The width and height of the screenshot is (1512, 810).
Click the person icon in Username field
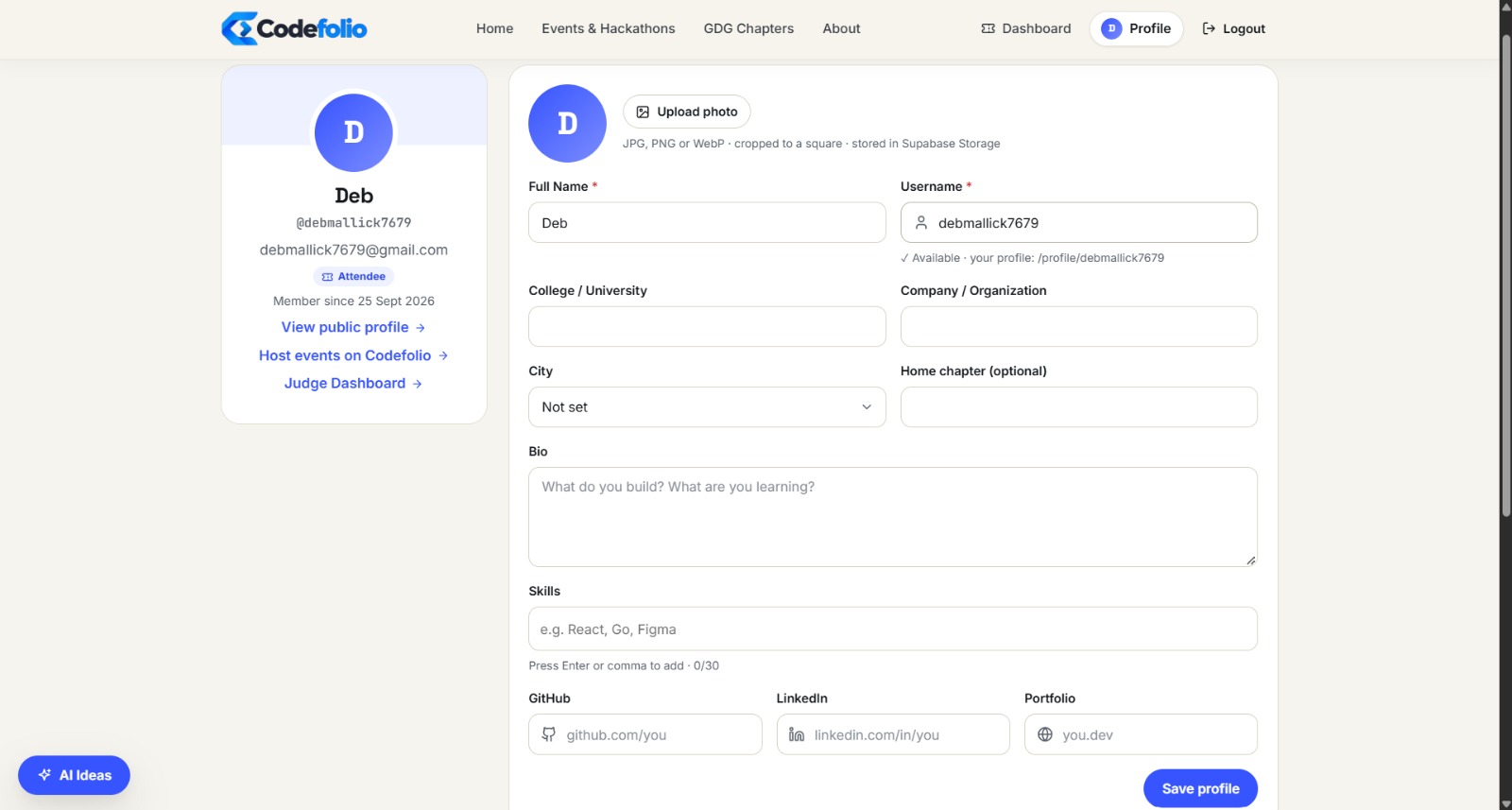click(921, 223)
